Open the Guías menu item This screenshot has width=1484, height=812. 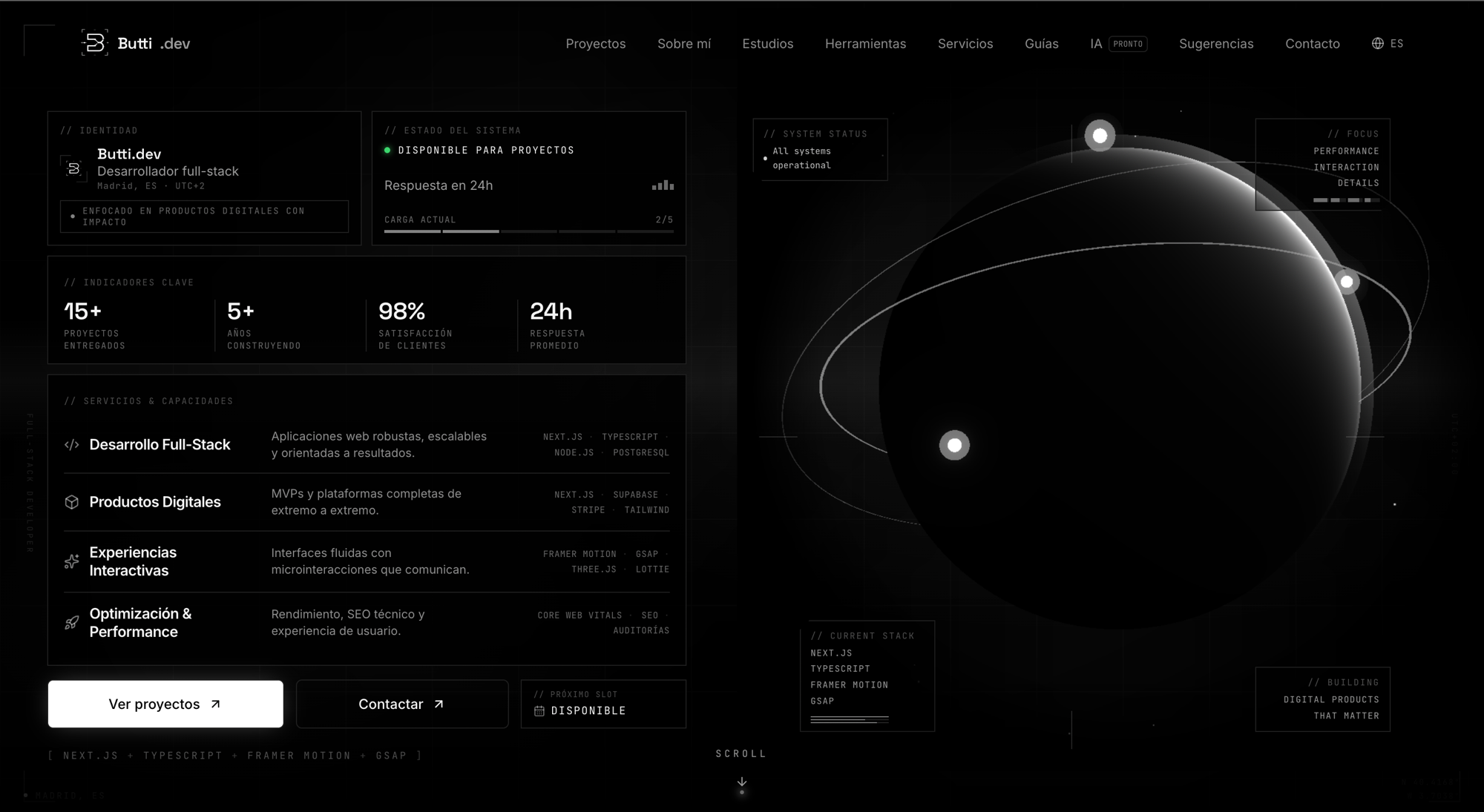tap(1042, 44)
